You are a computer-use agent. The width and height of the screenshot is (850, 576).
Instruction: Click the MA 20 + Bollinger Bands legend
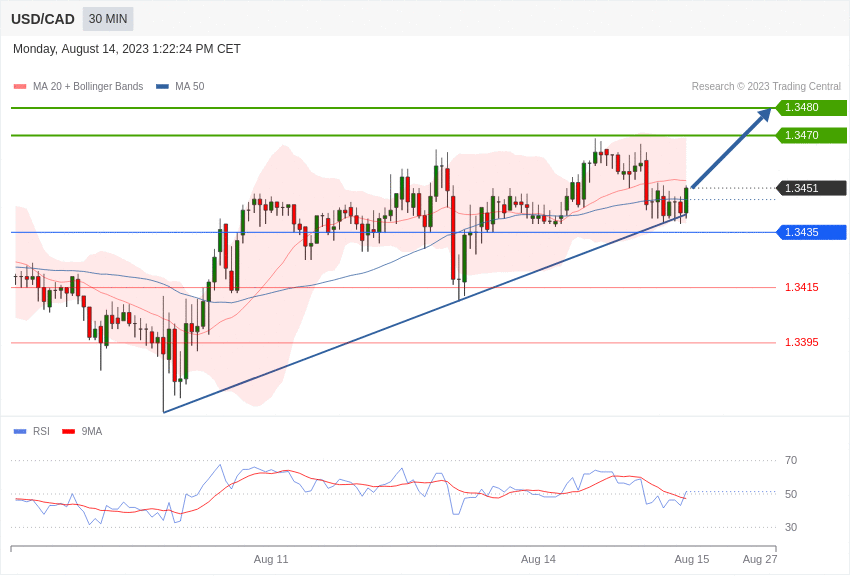[x=88, y=86]
